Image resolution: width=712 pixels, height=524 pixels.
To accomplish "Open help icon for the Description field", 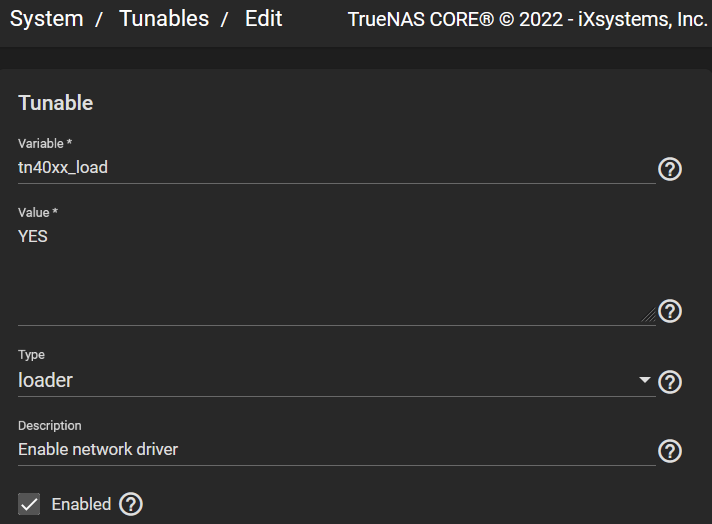I will click(670, 451).
